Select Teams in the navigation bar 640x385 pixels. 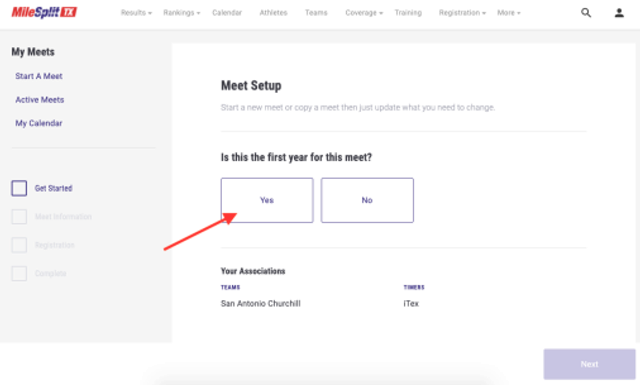316,13
